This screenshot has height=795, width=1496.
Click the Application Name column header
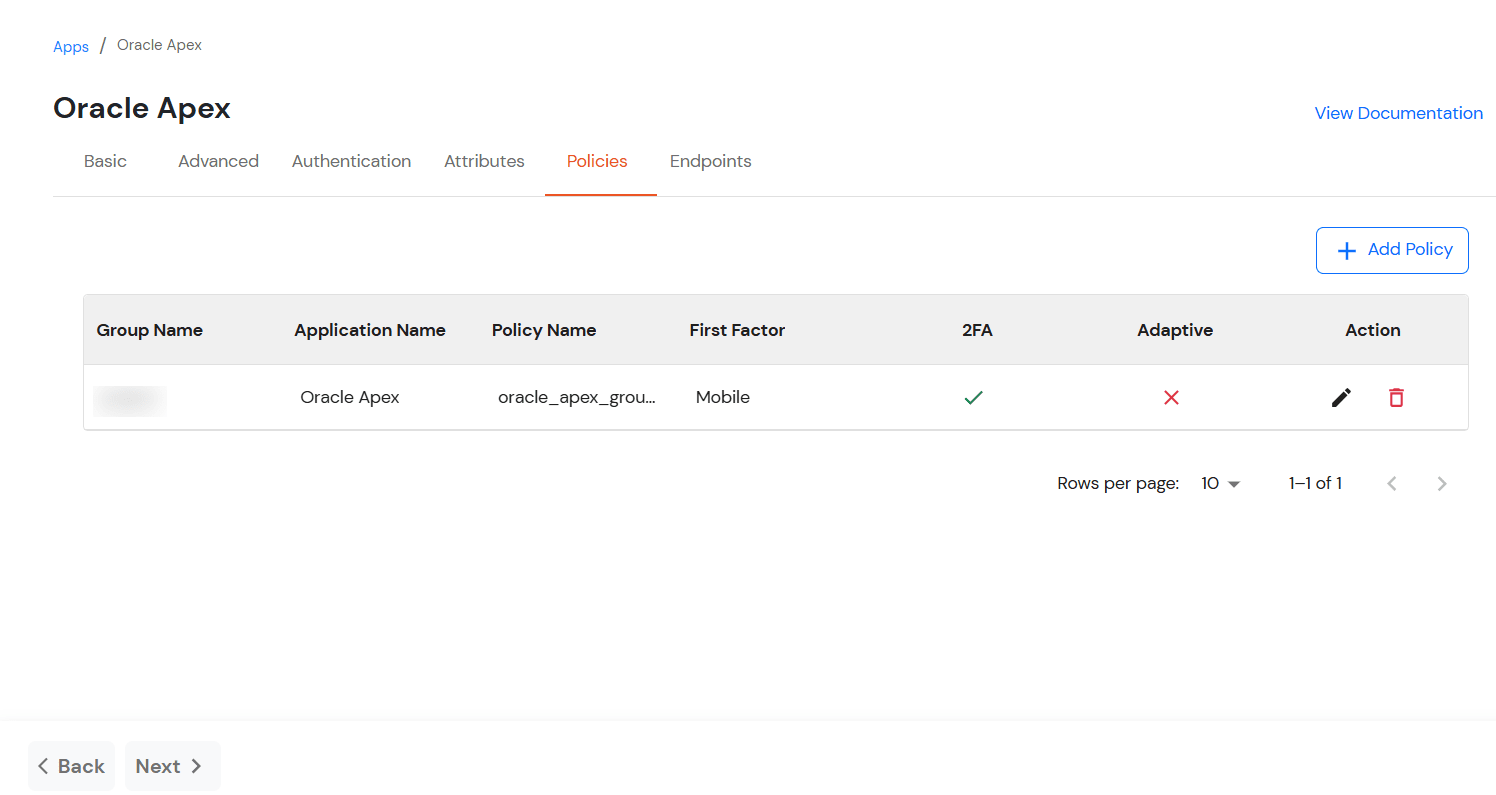coord(370,330)
